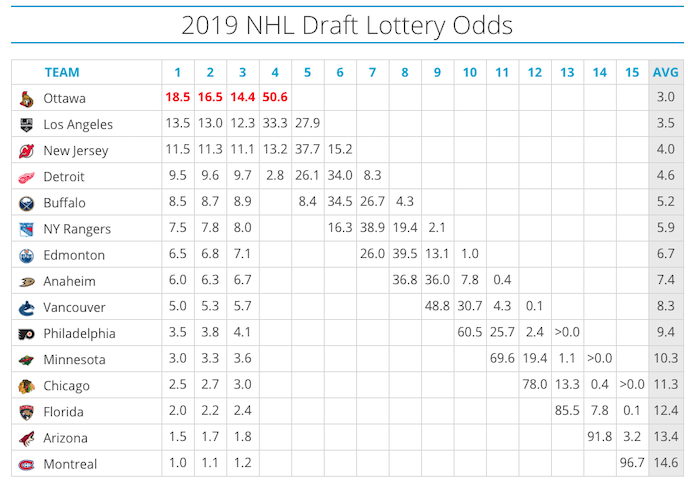Click Montreal's 96.7 odds cell
The width and height of the screenshot is (688, 483).
[x=631, y=464]
